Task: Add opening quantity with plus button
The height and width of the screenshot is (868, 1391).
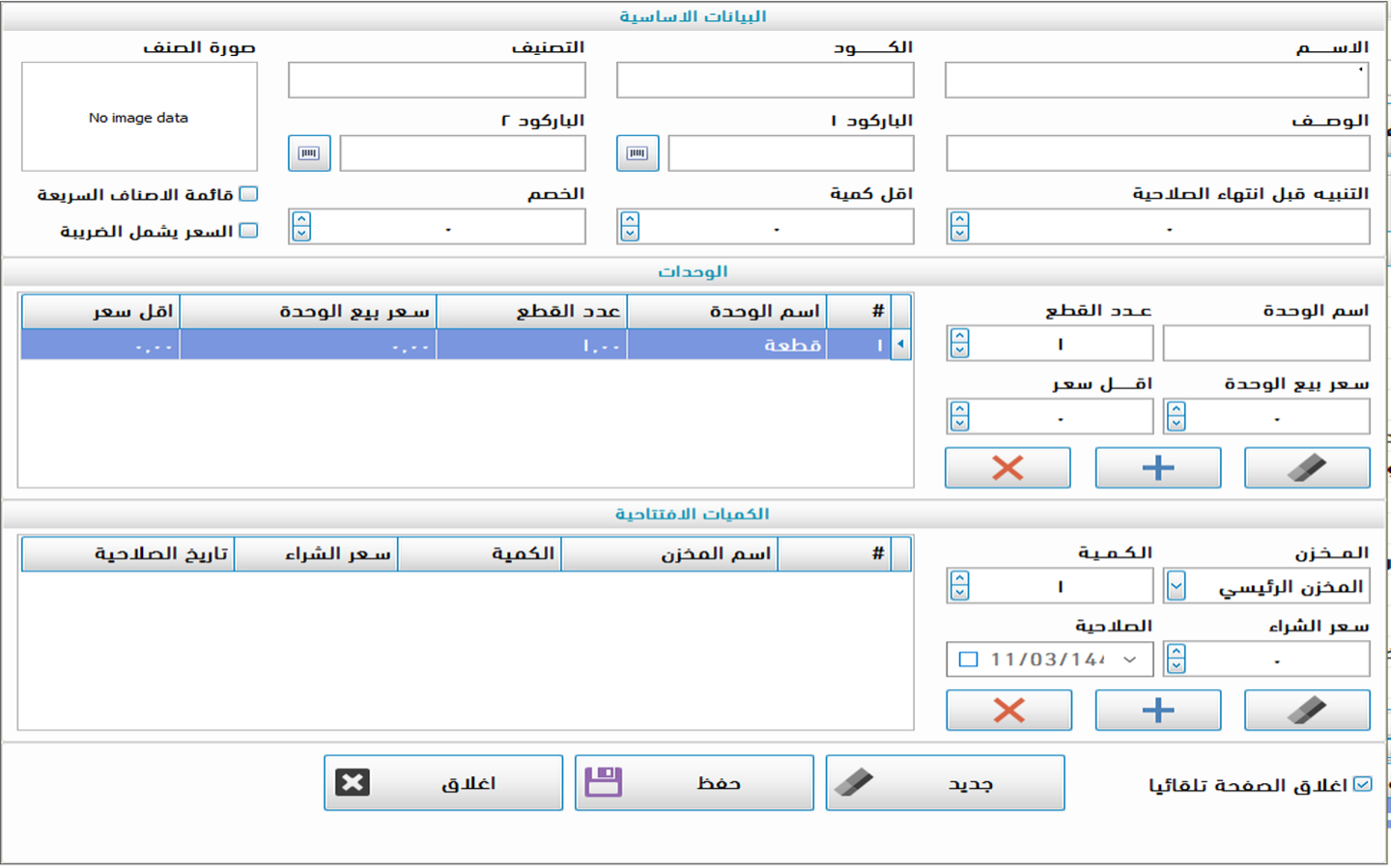Action: click(1157, 711)
